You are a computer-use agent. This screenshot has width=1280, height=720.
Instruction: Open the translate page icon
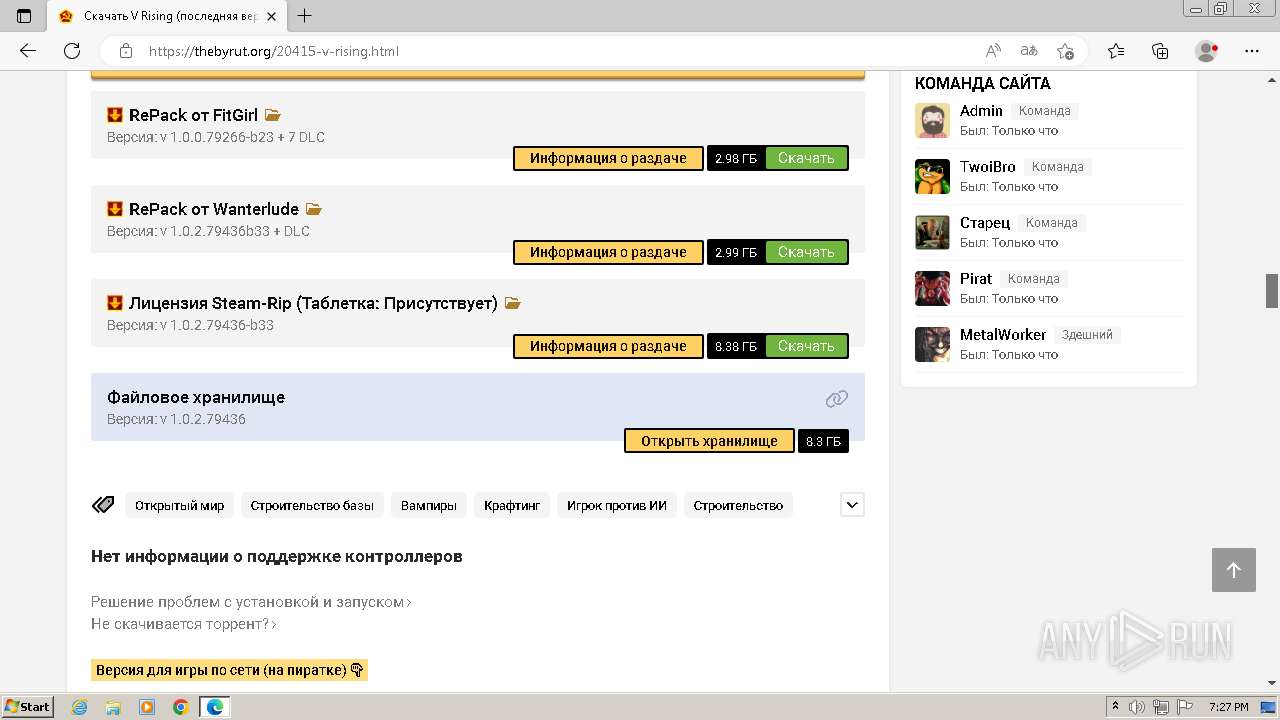tap(1029, 51)
